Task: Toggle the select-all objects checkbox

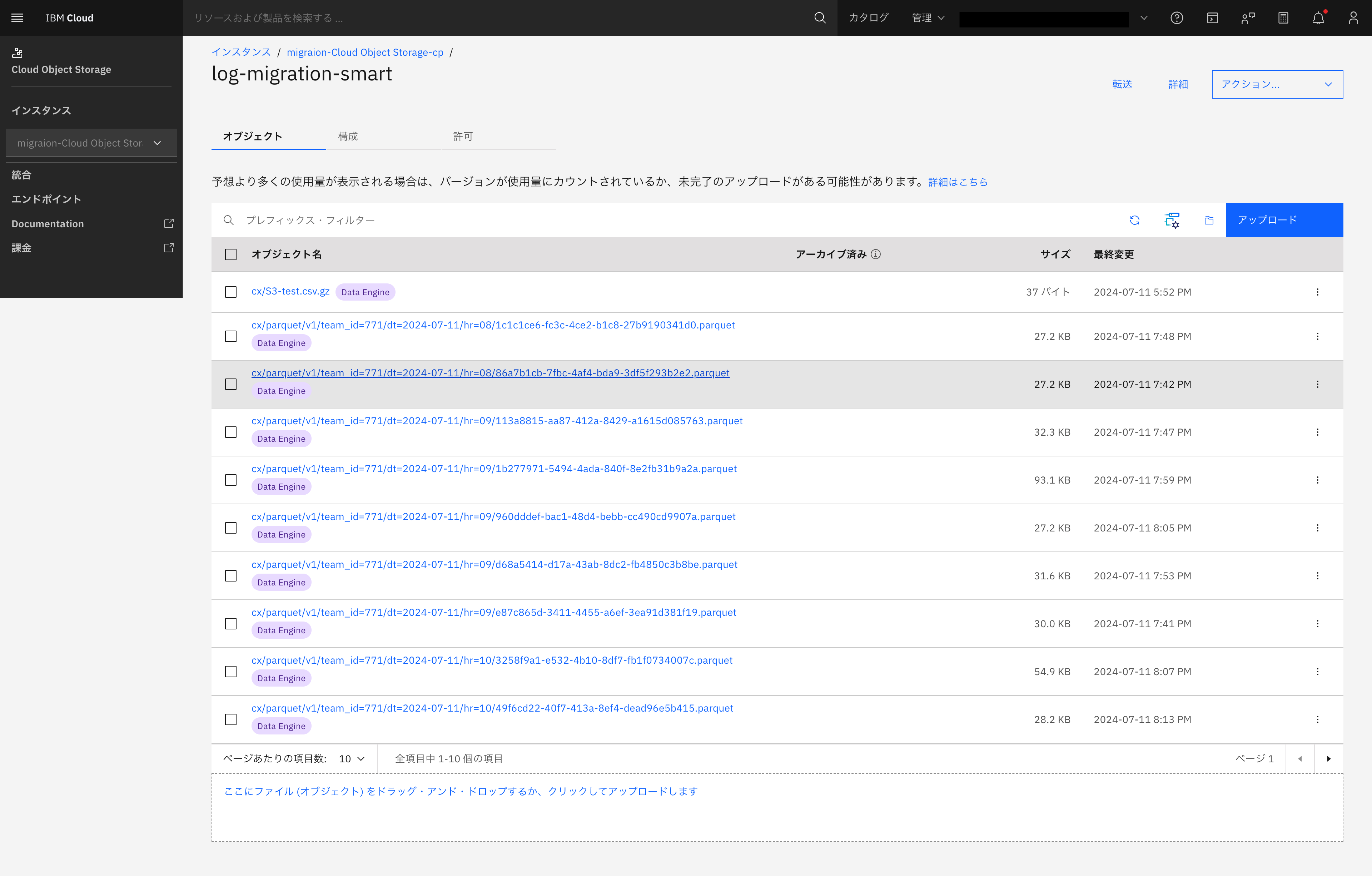Action: click(x=231, y=255)
